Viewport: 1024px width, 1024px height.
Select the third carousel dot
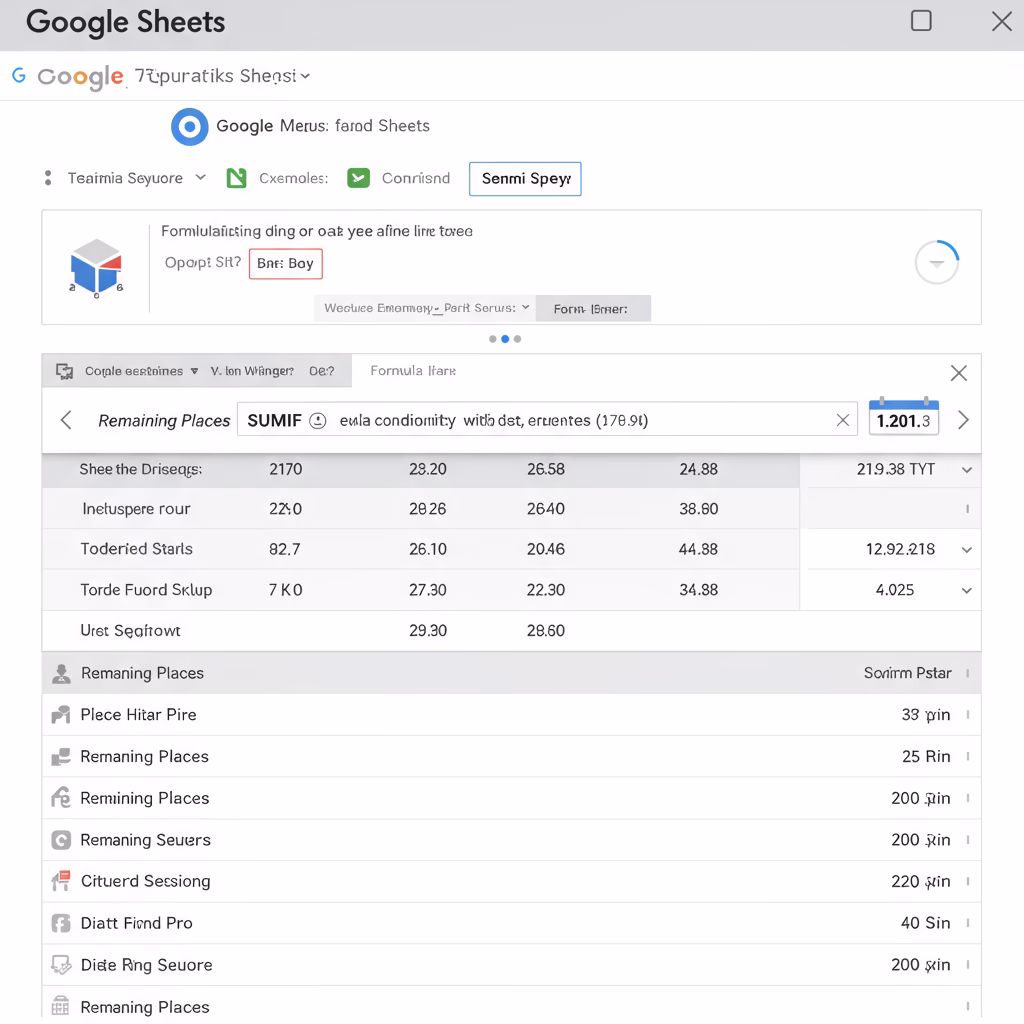[x=517, y=339]
